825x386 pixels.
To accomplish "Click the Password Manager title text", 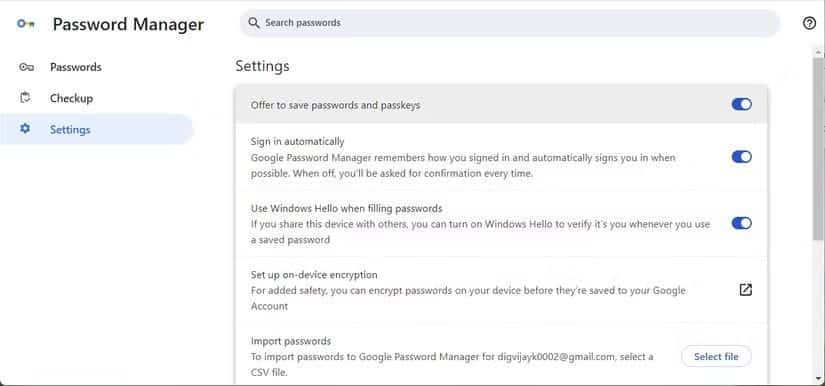I will pyautogui.click(x=128, y=24).
